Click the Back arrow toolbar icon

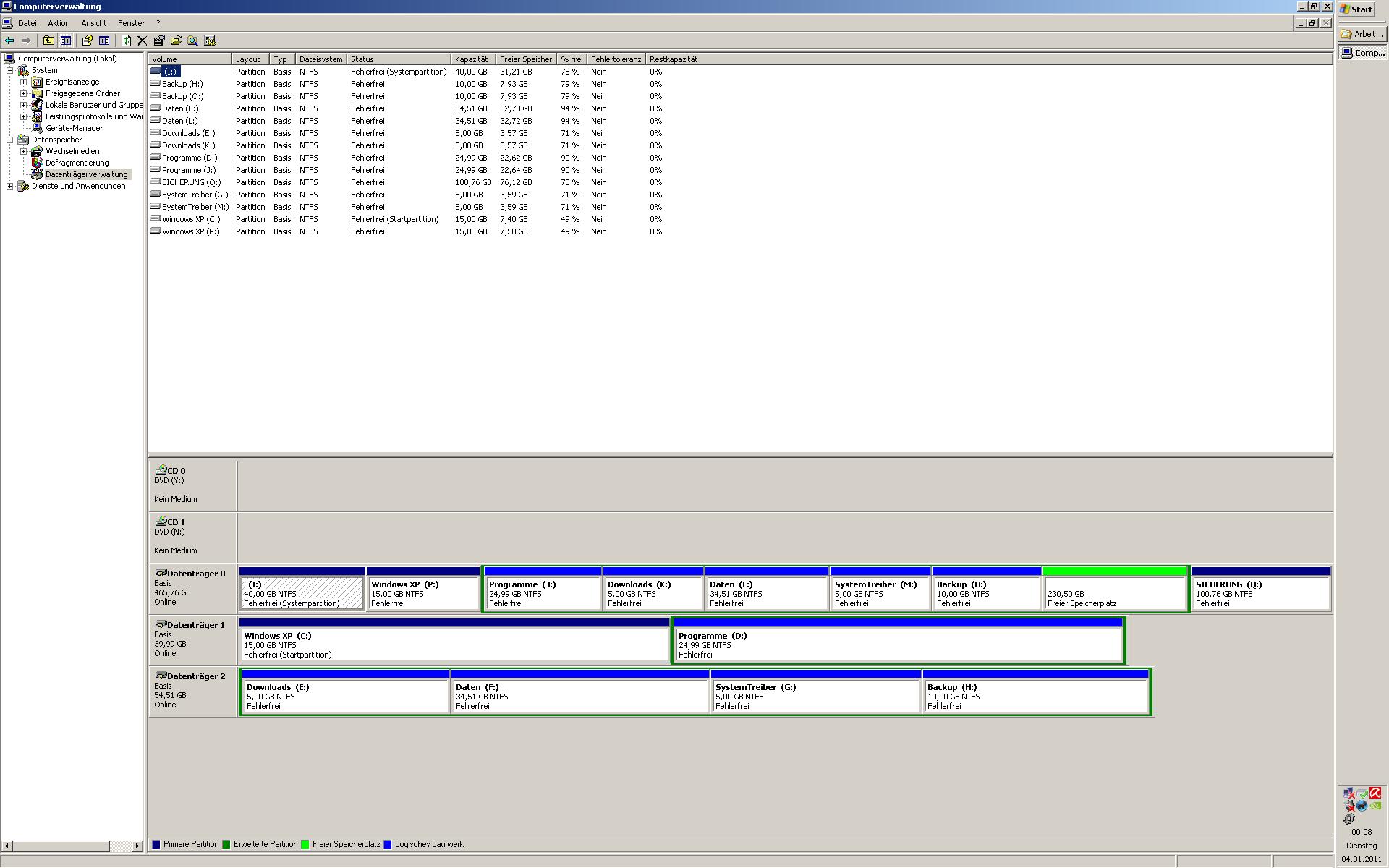(9, 41)
